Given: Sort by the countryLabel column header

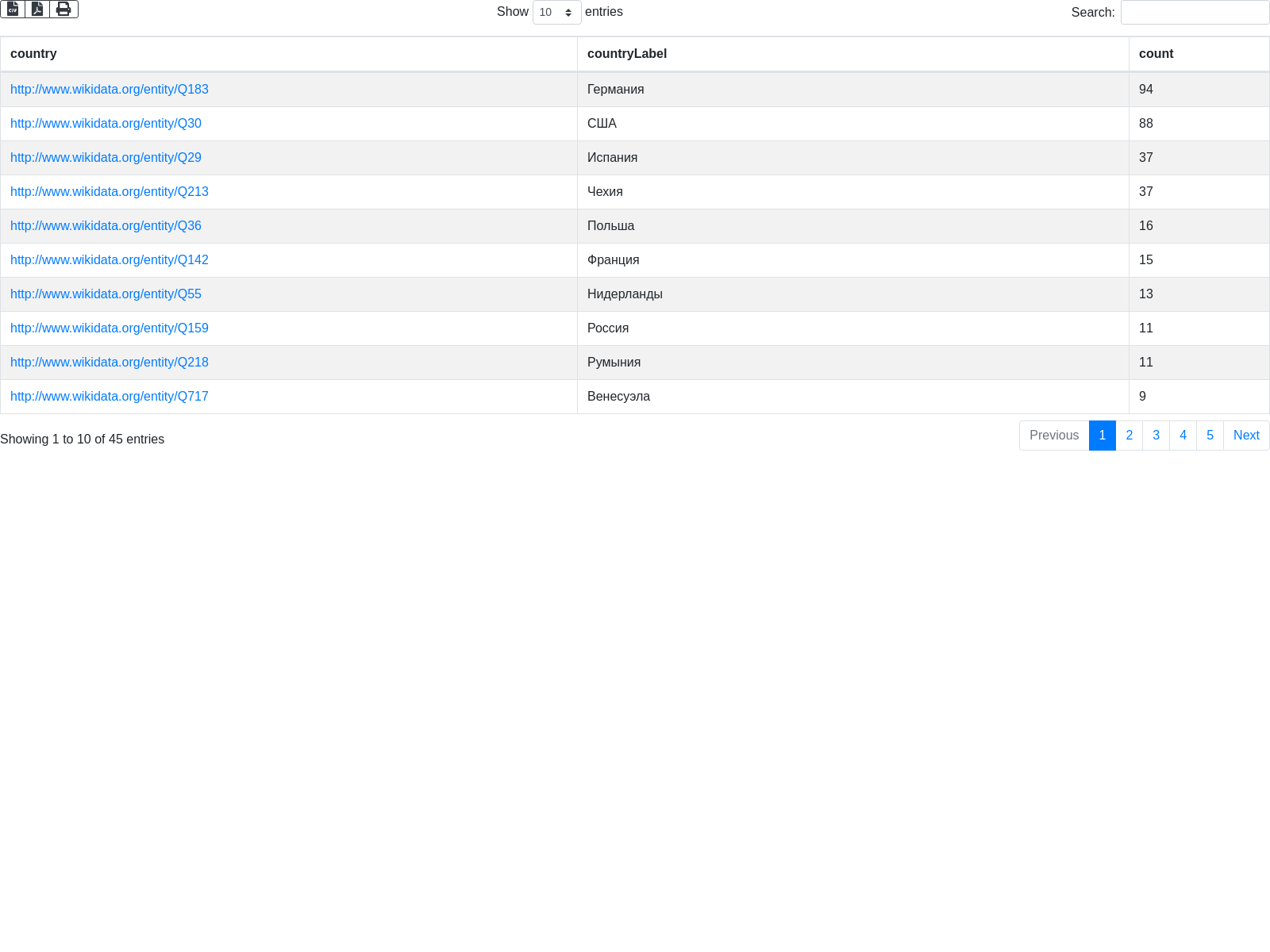Looking at the screenshot, I should coord(853,54).
